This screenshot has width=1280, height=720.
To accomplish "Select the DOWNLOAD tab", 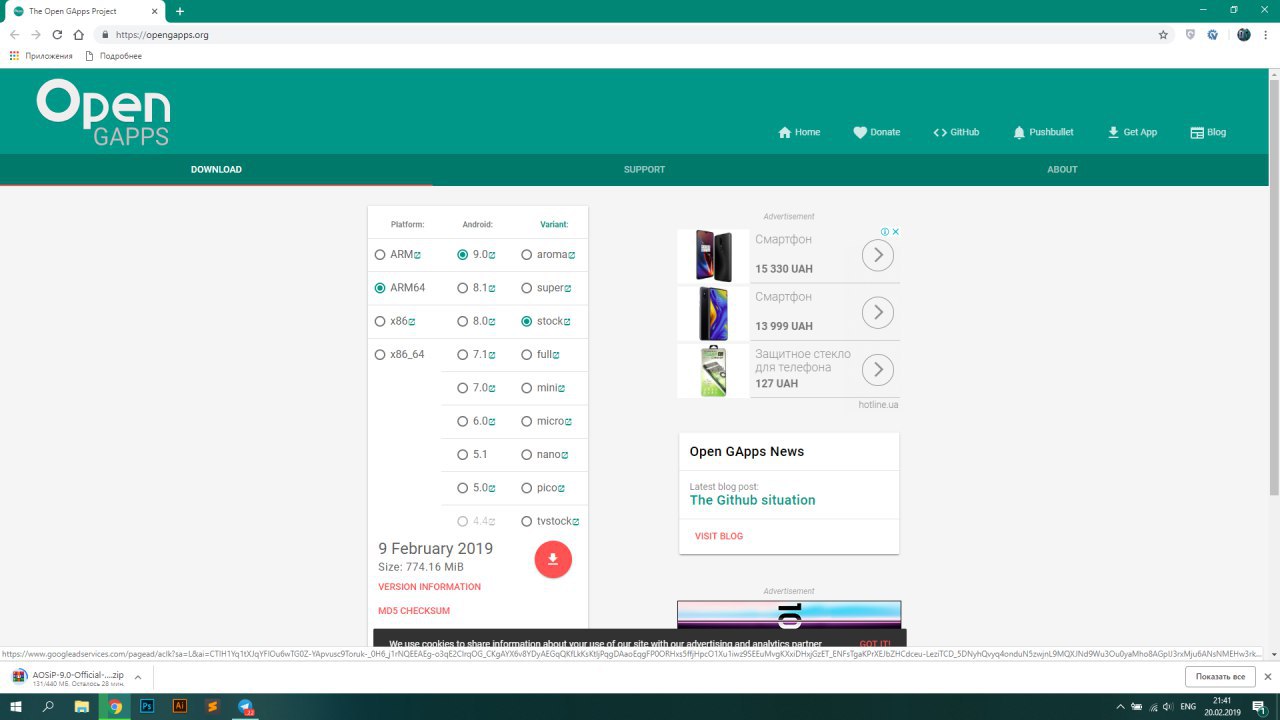I will pos(216,170).
